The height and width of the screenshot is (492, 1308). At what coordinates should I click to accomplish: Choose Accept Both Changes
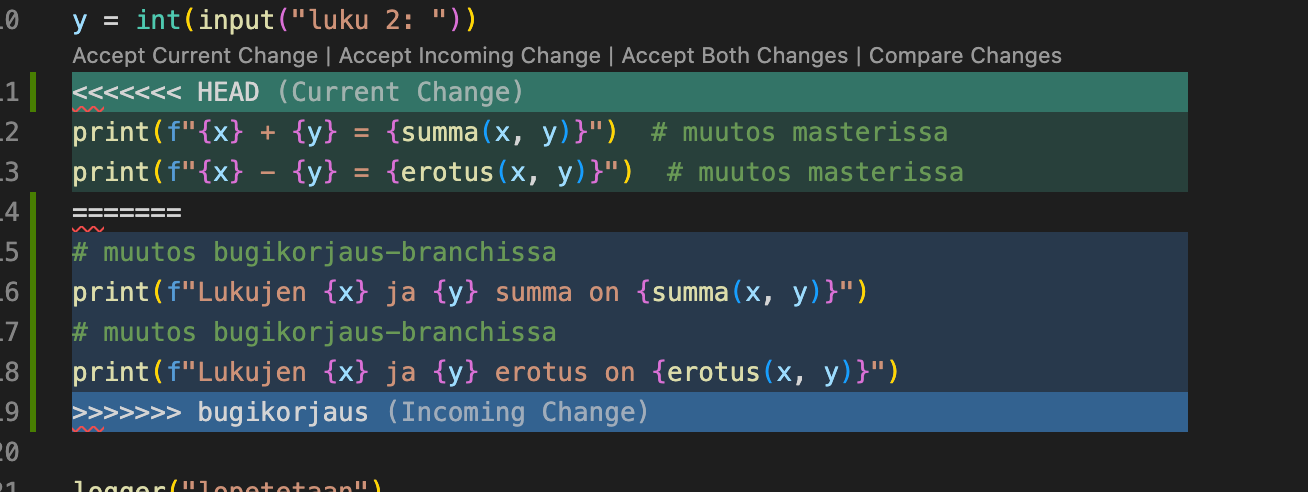click(734, 56)
